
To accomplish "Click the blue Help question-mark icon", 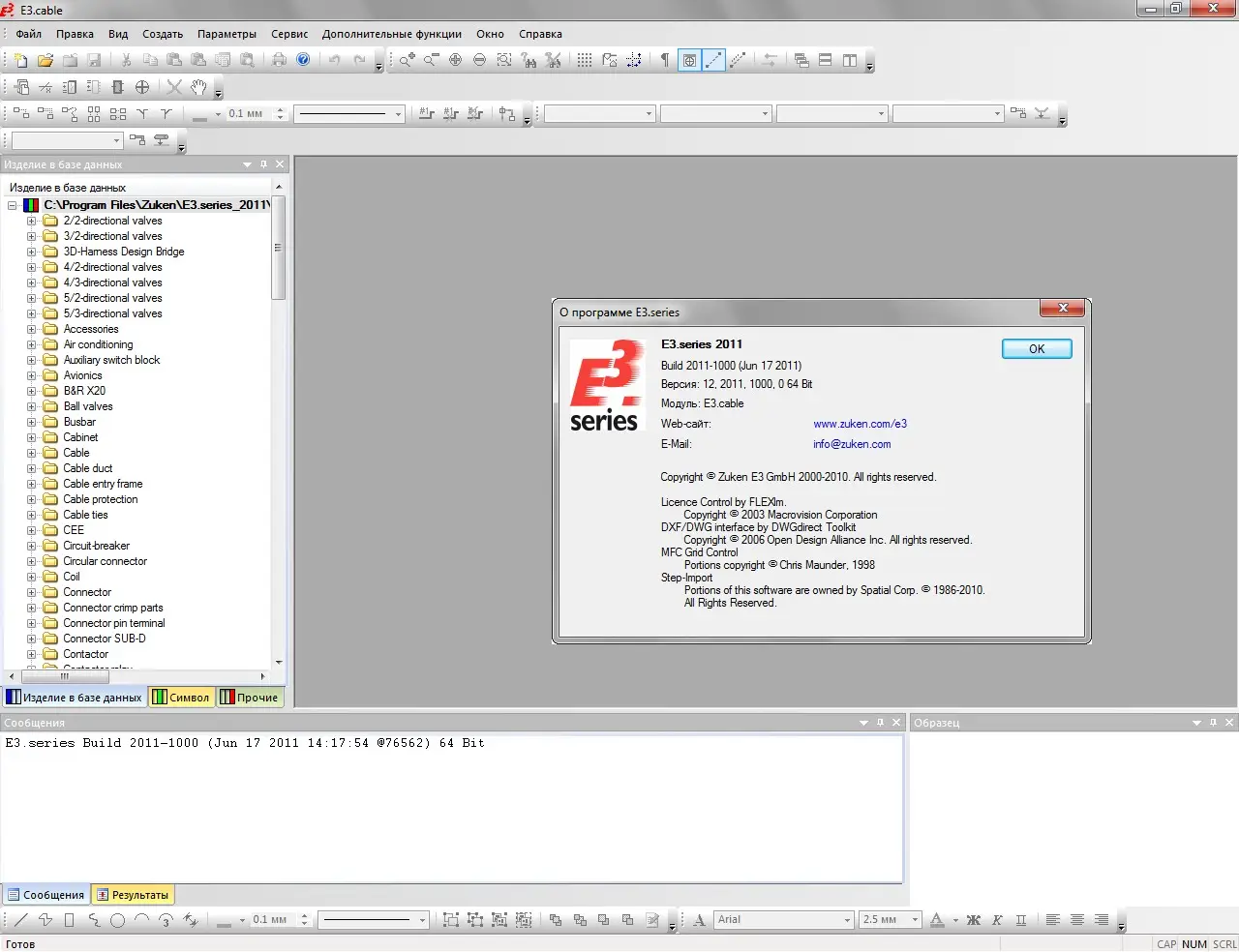I will pyautogui.click(x=303, y=60).
